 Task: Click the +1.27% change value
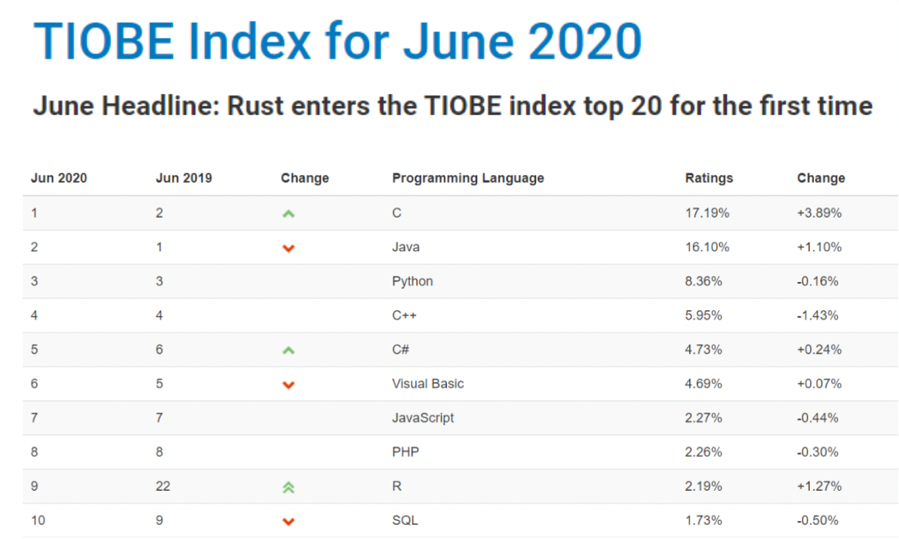819,486
